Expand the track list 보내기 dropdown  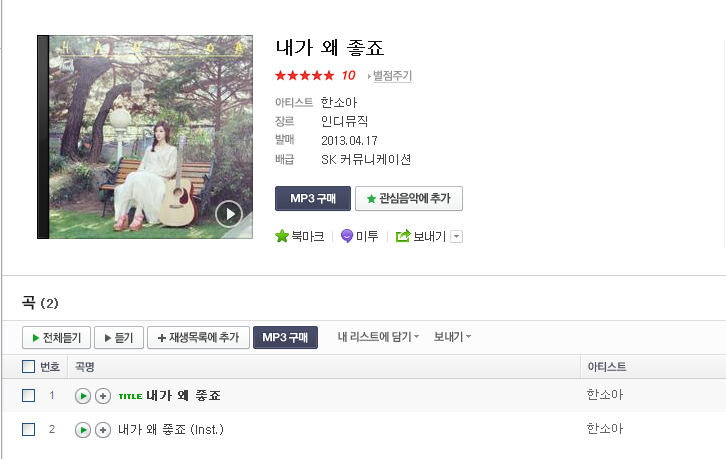[452, 337]
